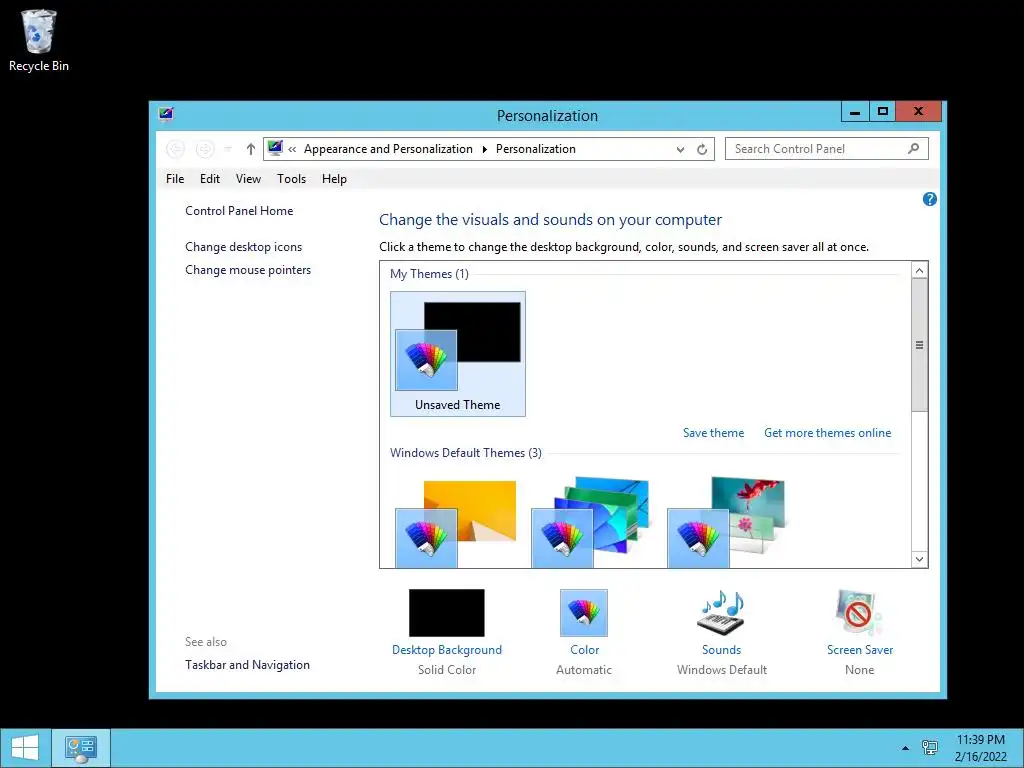The width and height of the screenshot is (1024, 768).
Task: Open the Edit menu
Action: point(210,179)
